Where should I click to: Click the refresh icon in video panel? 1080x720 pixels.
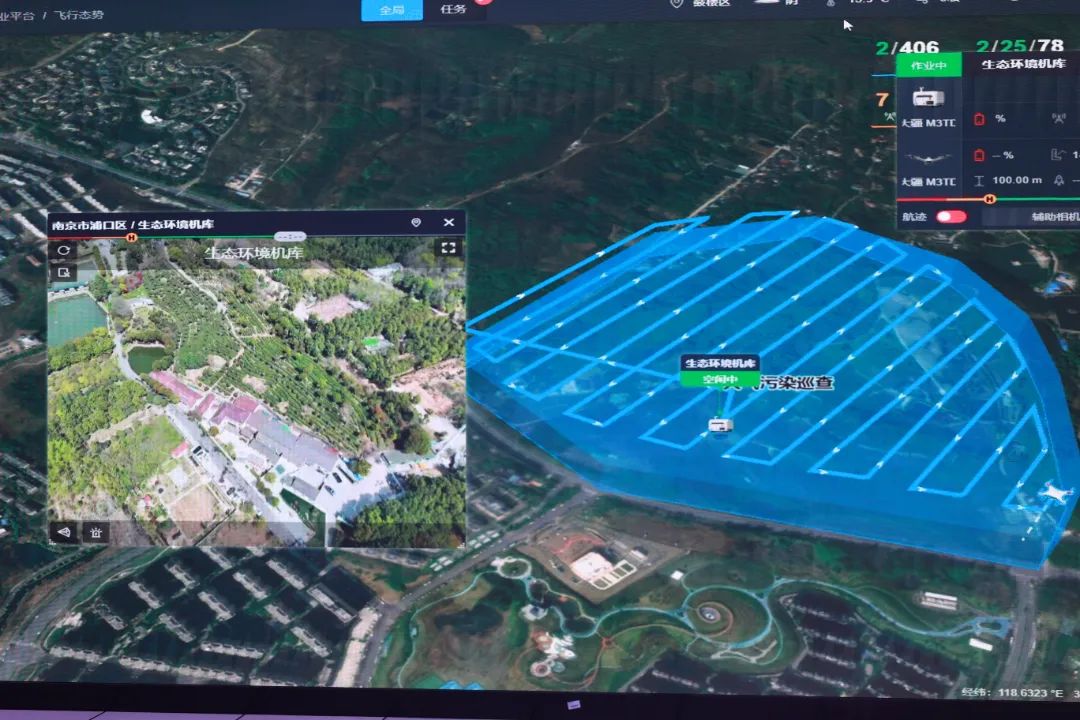(63, 251)
